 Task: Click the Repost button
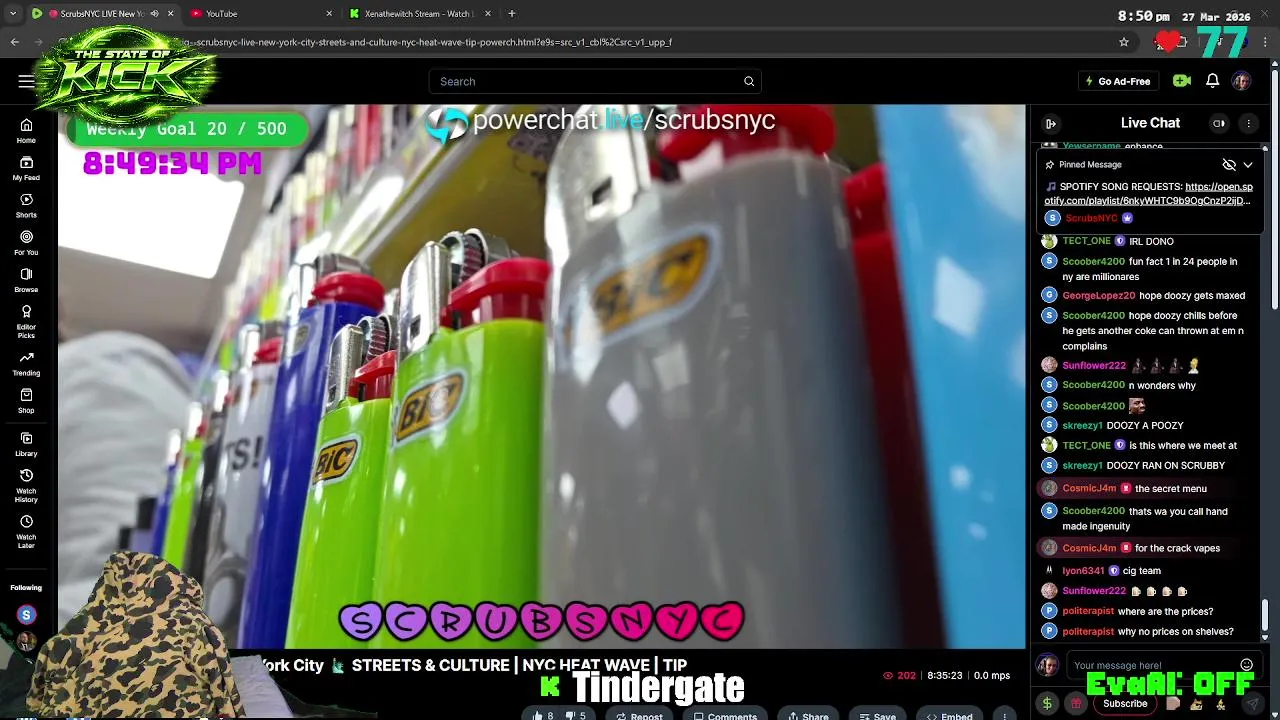[x=638, y=716]
